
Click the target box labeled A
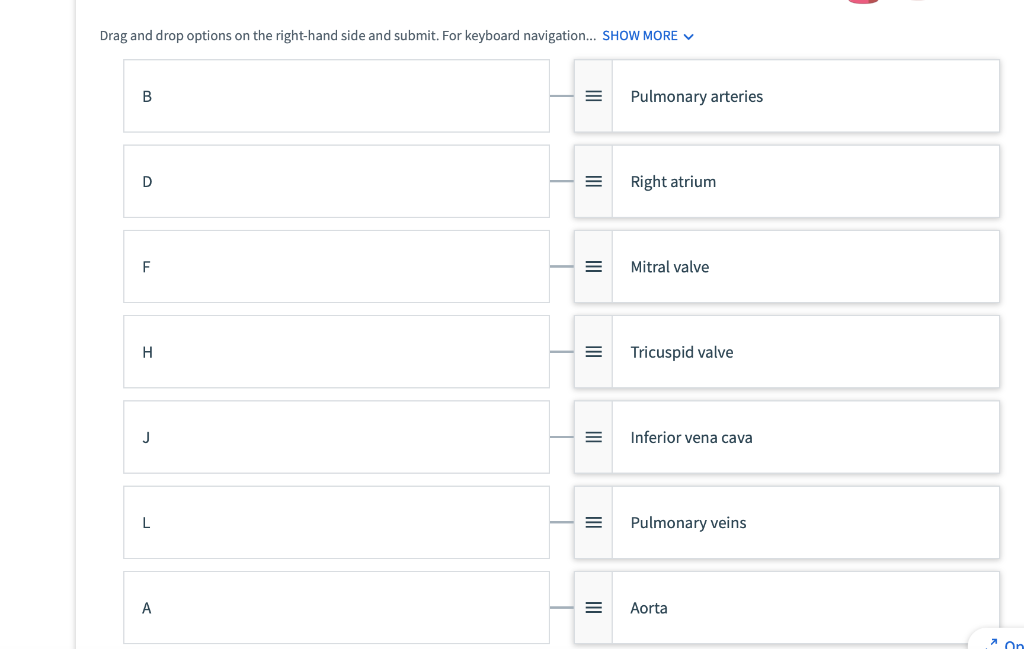(x=336, y=607)
